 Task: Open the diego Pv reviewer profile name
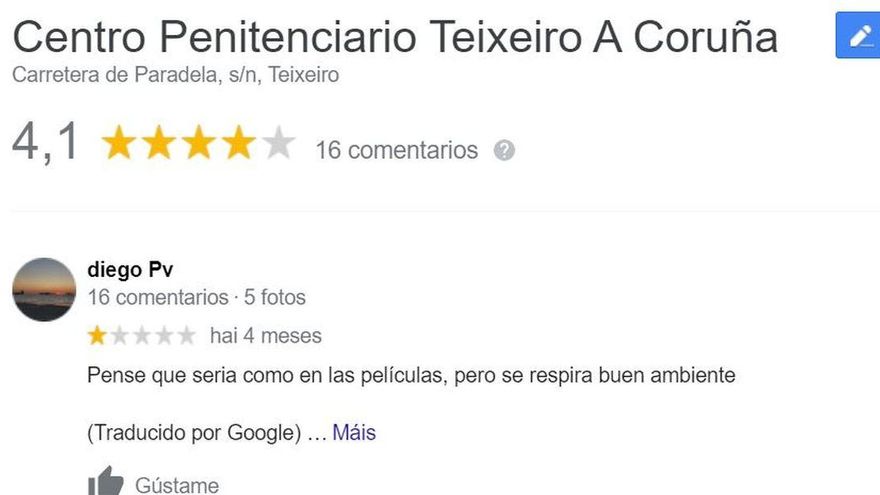130,270
